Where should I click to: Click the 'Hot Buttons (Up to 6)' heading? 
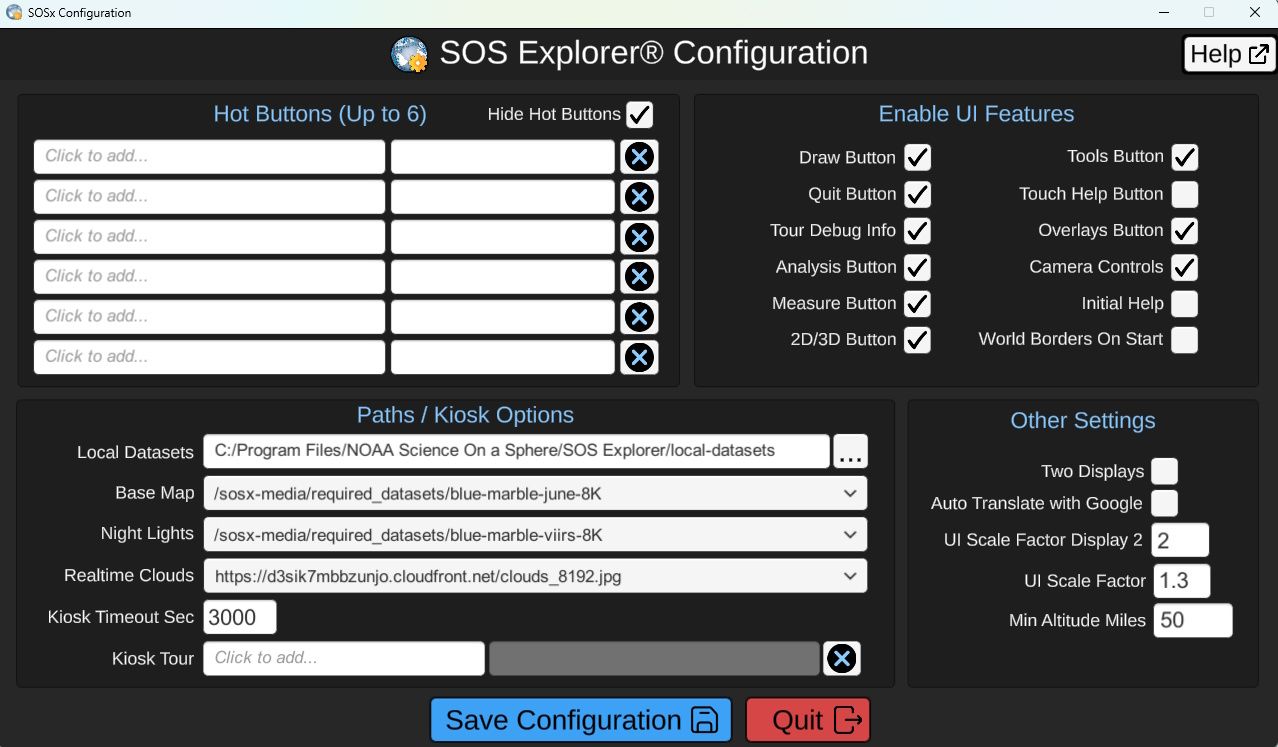click(320, 114)
